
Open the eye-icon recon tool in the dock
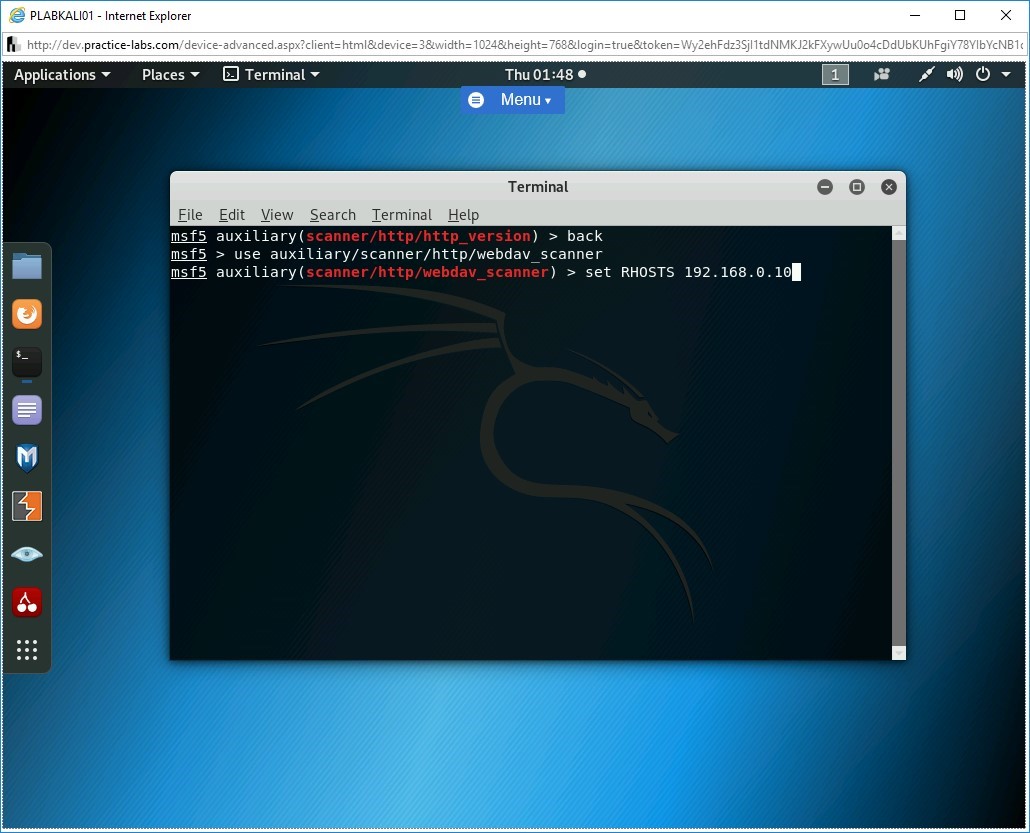(26, 554)
